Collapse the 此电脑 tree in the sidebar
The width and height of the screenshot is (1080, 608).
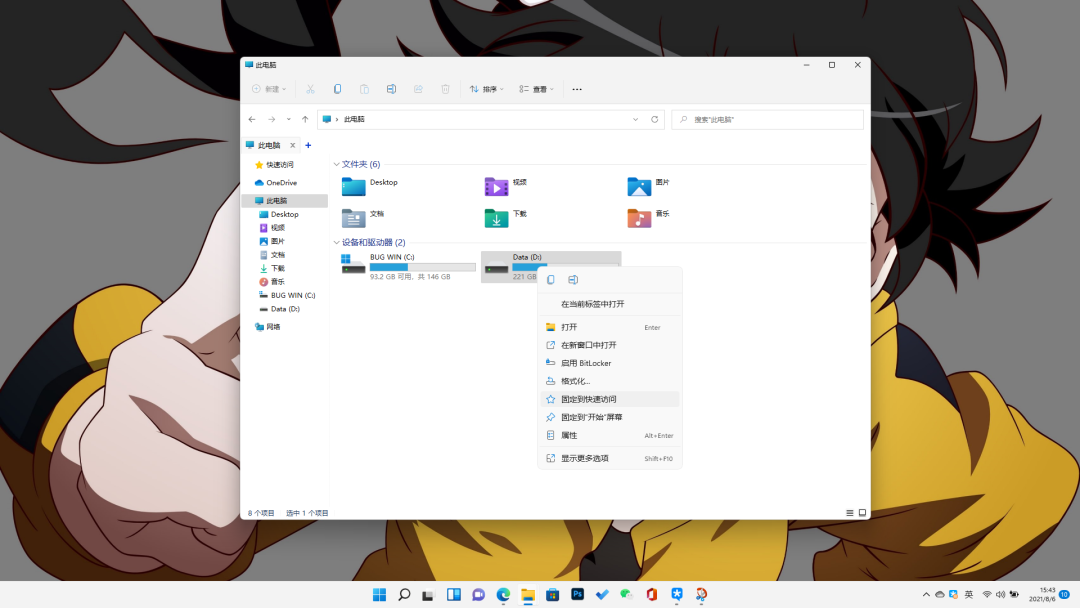click(x=251, y=200)
